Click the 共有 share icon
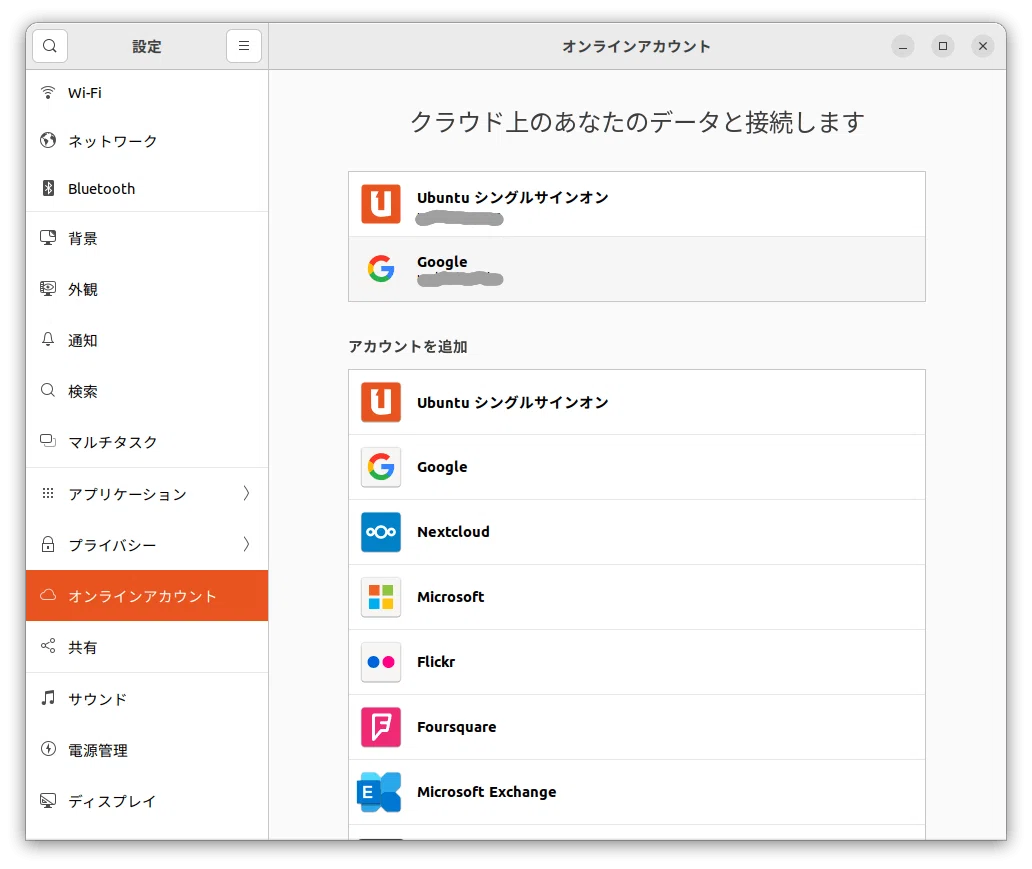This screenshot has width=1032, height=869. pos(48,646)
